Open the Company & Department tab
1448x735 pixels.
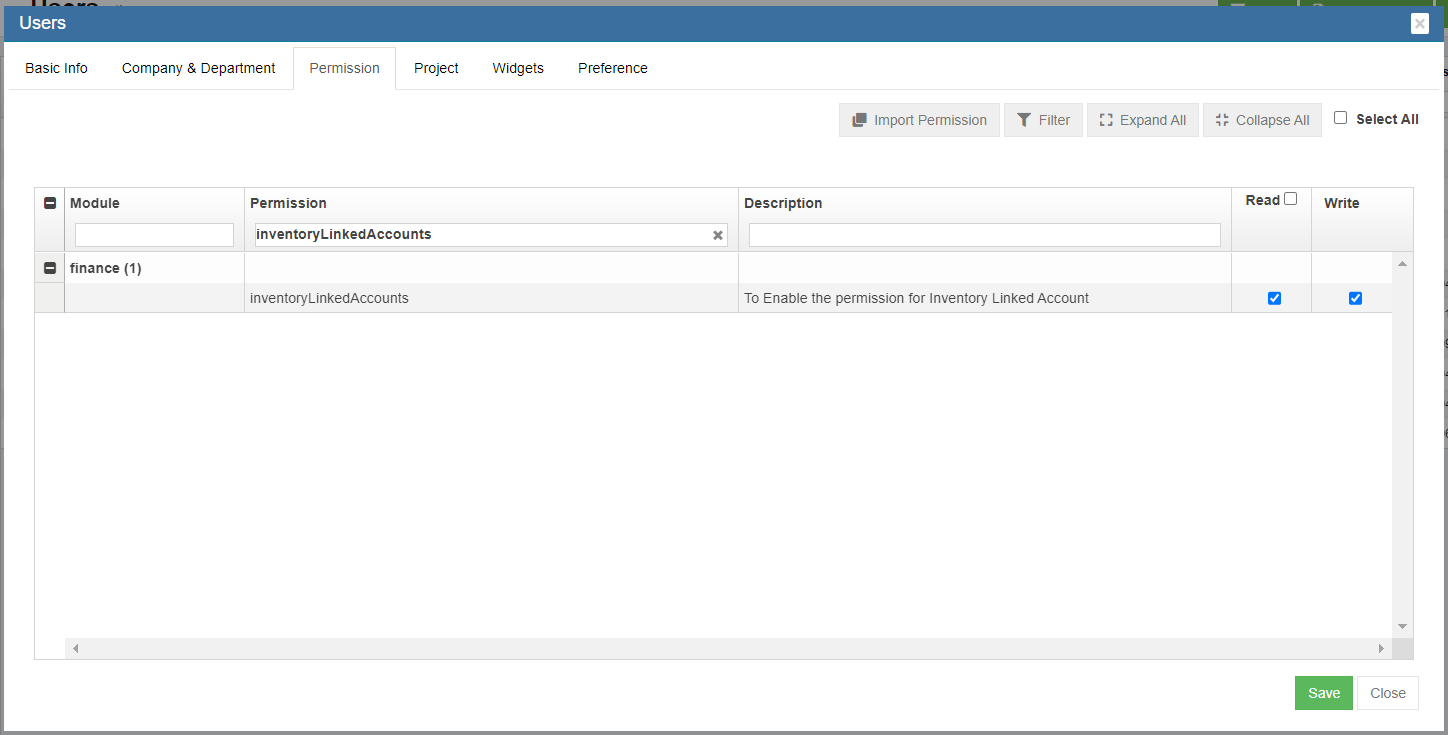tap(198, 68)
